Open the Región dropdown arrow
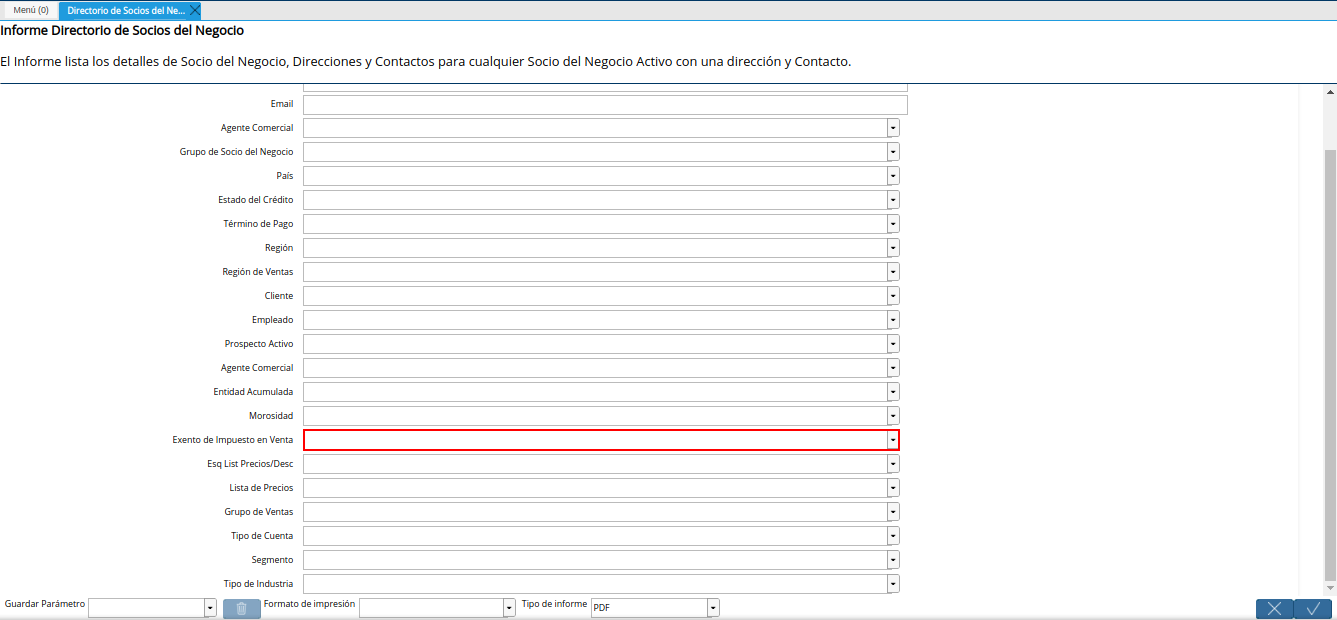Image resolution: width=1337 pixels, height=620 pixels. point(893,248)
